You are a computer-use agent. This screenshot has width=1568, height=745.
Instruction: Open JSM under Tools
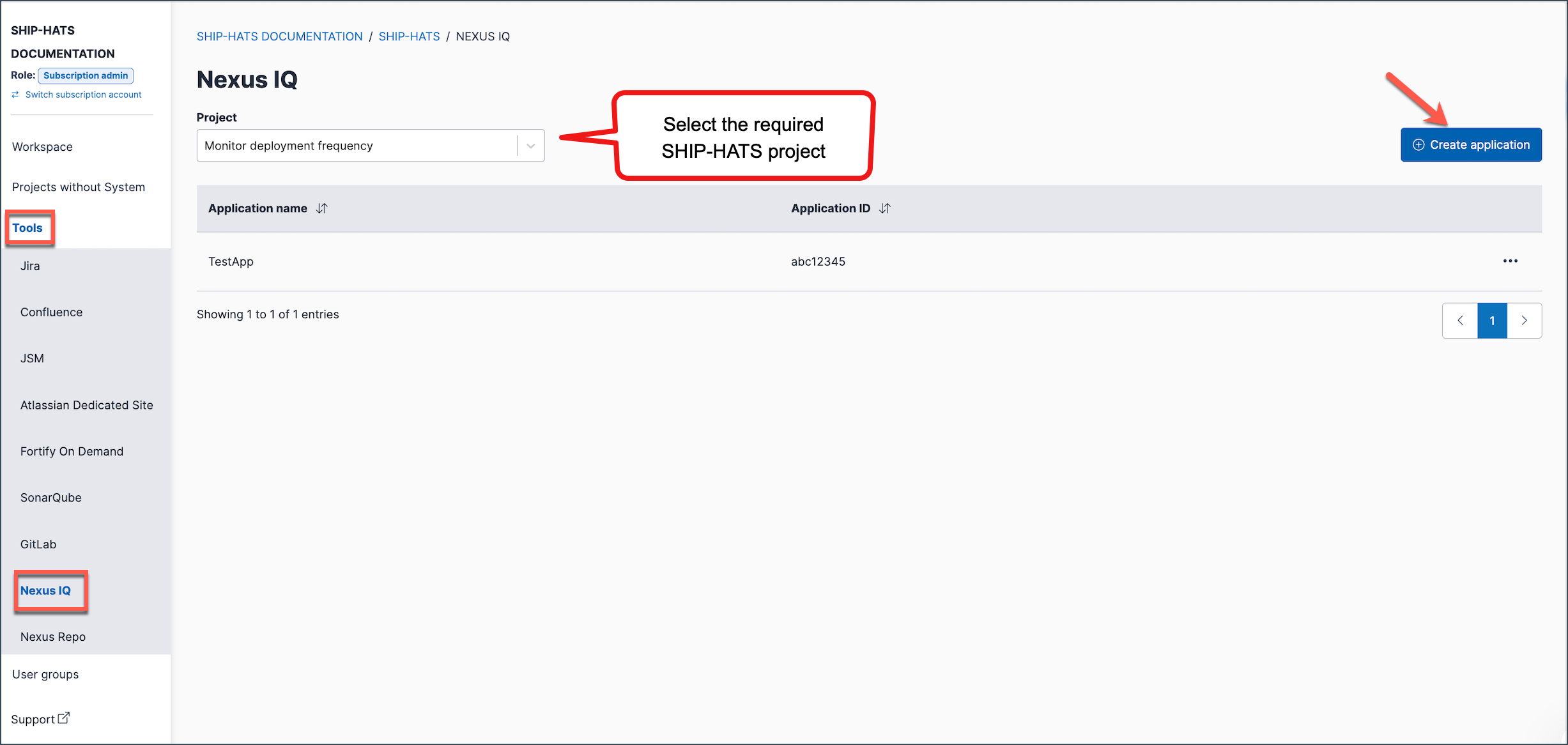[32, 358]
